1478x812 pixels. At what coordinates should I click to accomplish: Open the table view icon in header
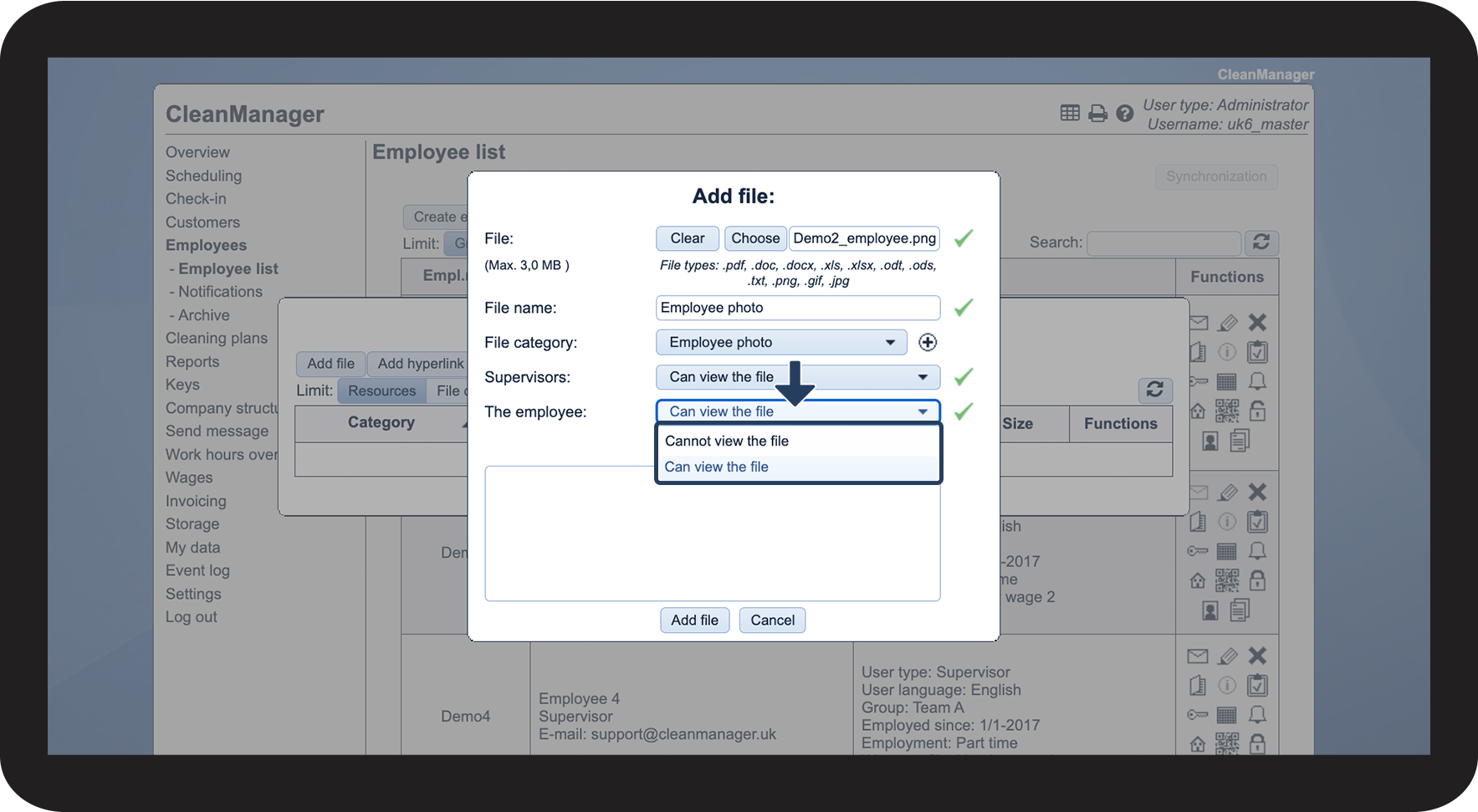(1070, 113)
